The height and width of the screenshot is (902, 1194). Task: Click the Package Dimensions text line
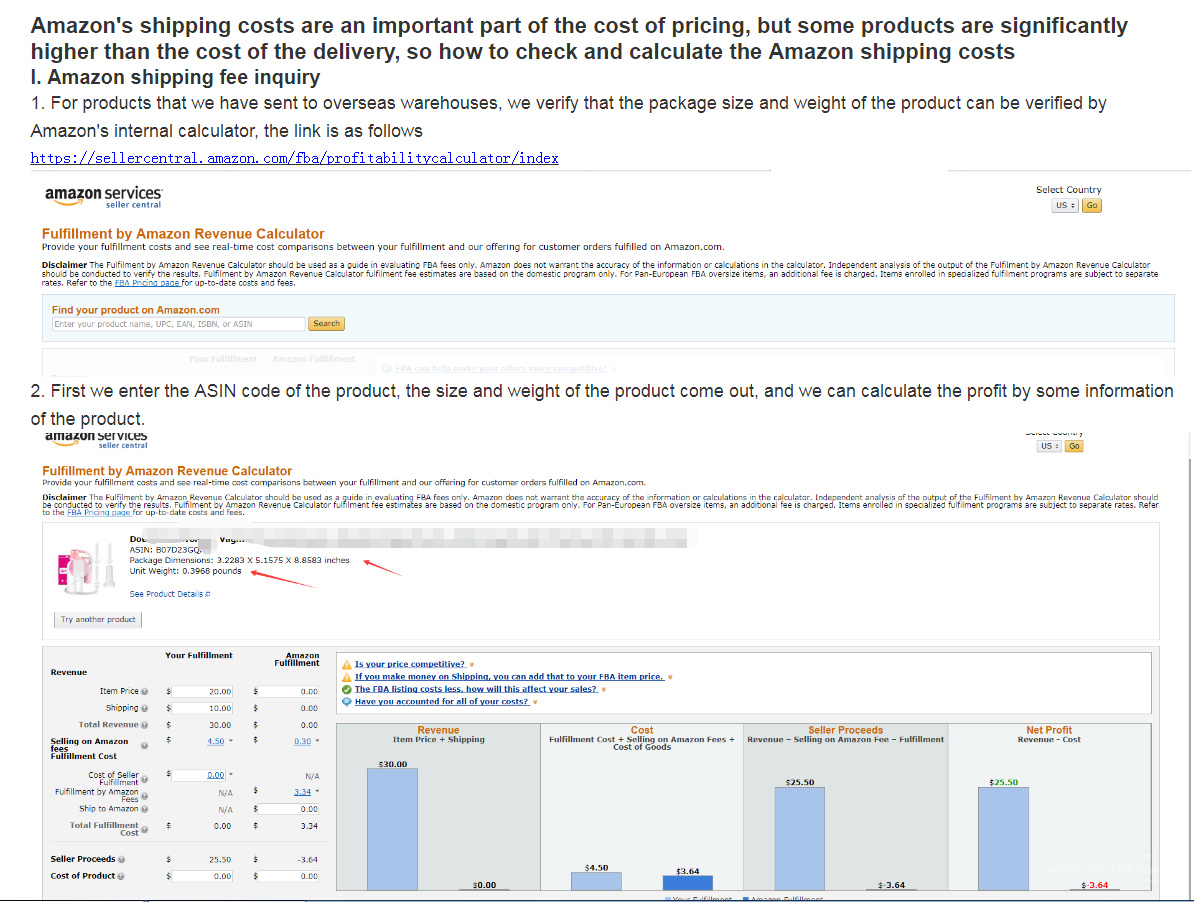(x=239, y=560)
